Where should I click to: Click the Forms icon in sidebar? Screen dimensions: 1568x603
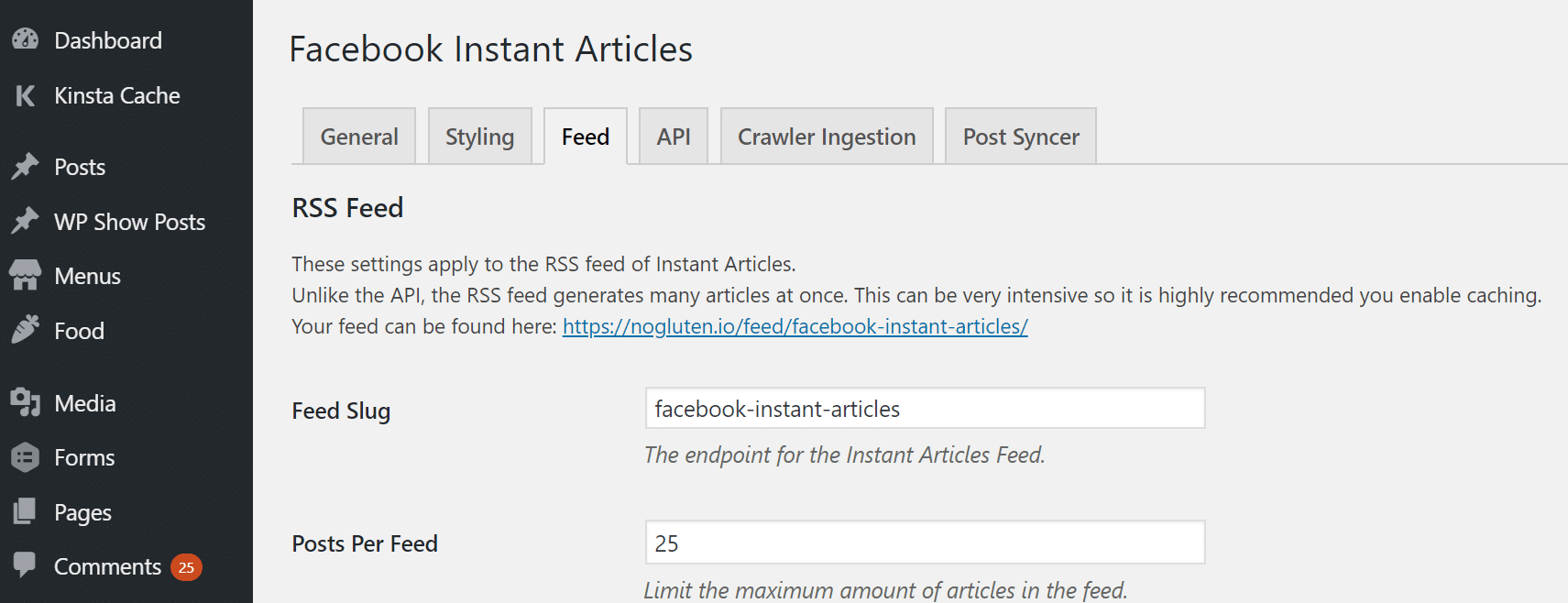(x=24, y=457)
